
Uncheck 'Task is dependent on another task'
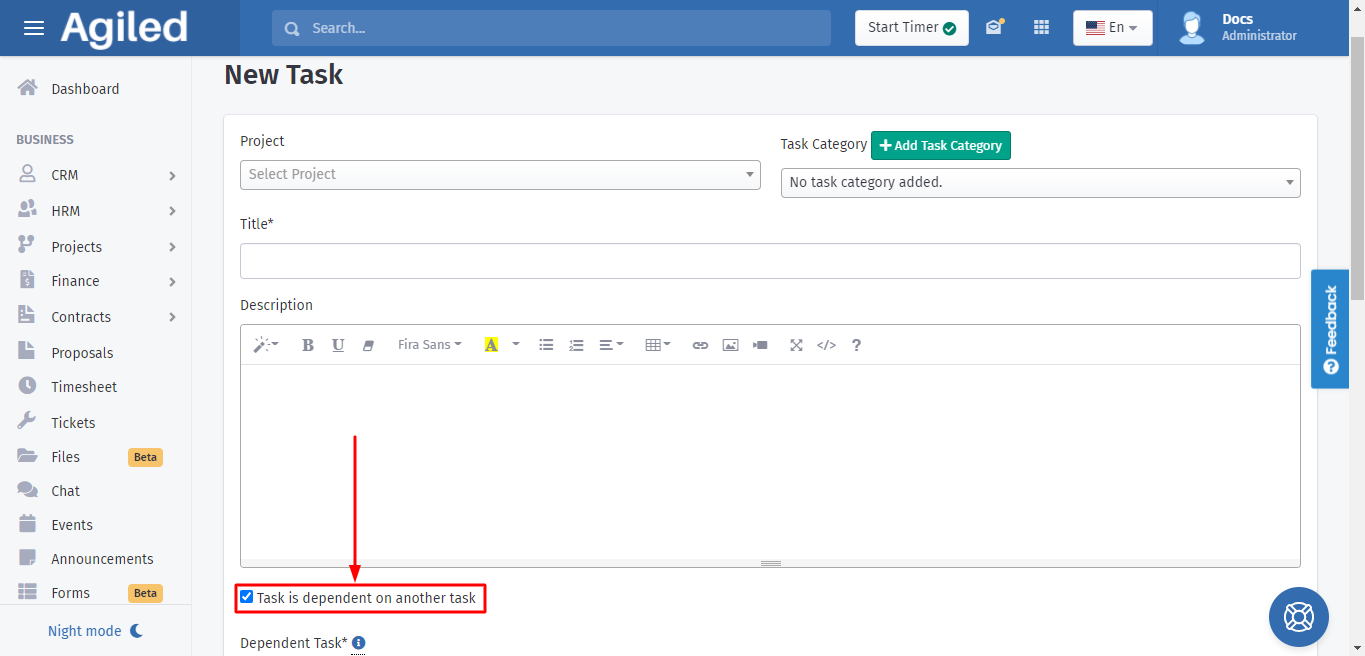point(247,597)
